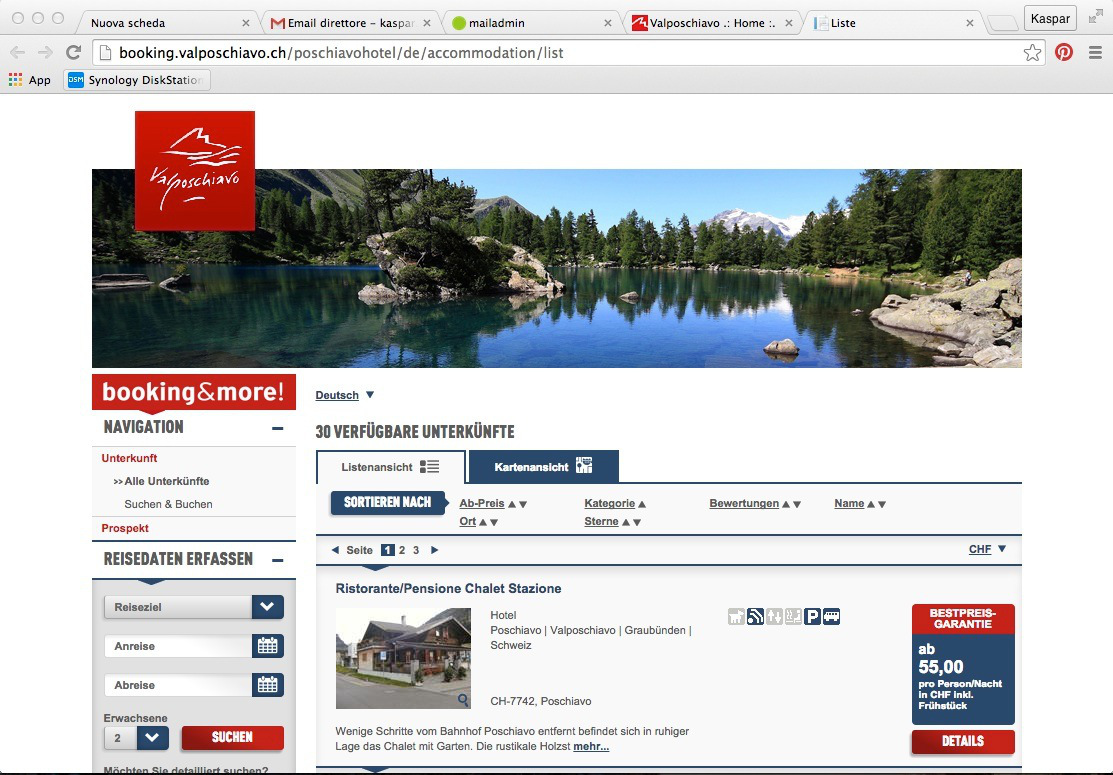
Task: Click the parking amenity icon
Action: 812,616
